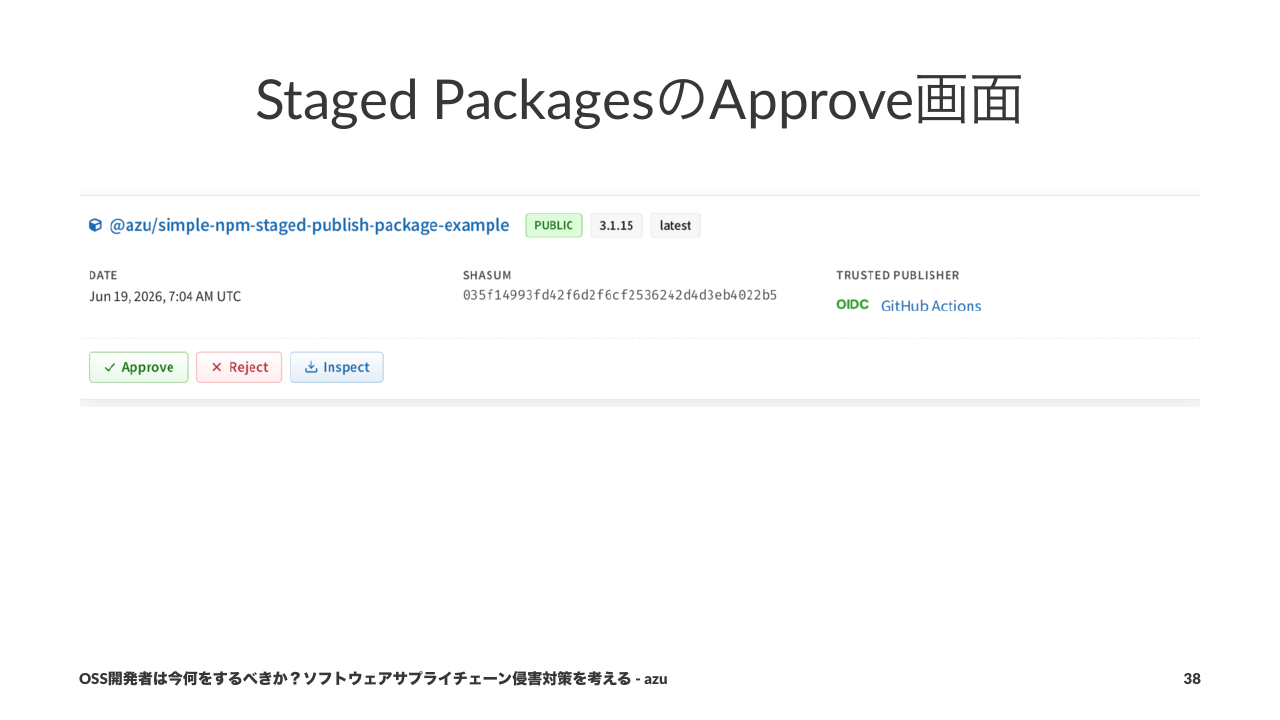Click the SHASUM column label
Image resolution: width=1280 pixels, height=720 pixels.
(485, 275)
